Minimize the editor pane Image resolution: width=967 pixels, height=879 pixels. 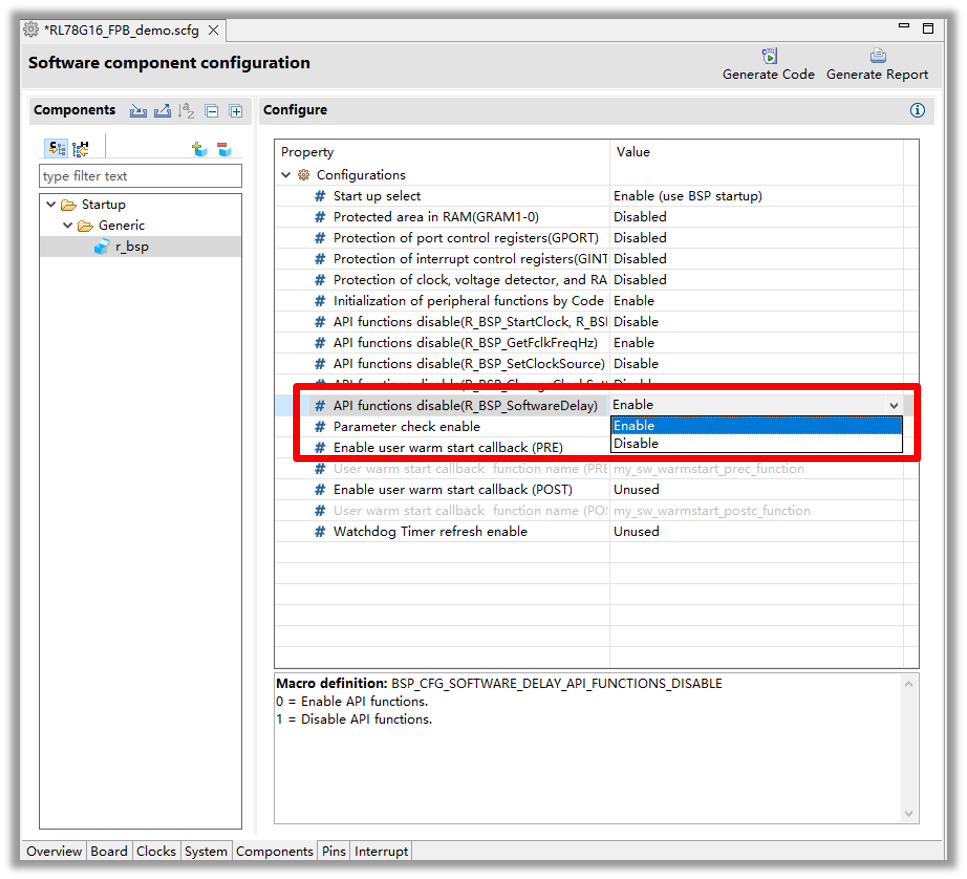pos(904,26)
